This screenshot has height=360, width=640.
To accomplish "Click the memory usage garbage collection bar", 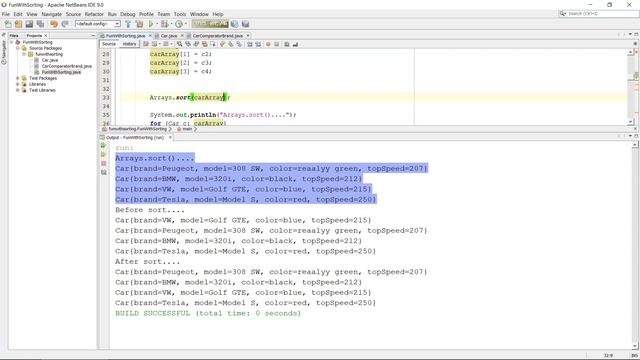I will pos(210,24).
